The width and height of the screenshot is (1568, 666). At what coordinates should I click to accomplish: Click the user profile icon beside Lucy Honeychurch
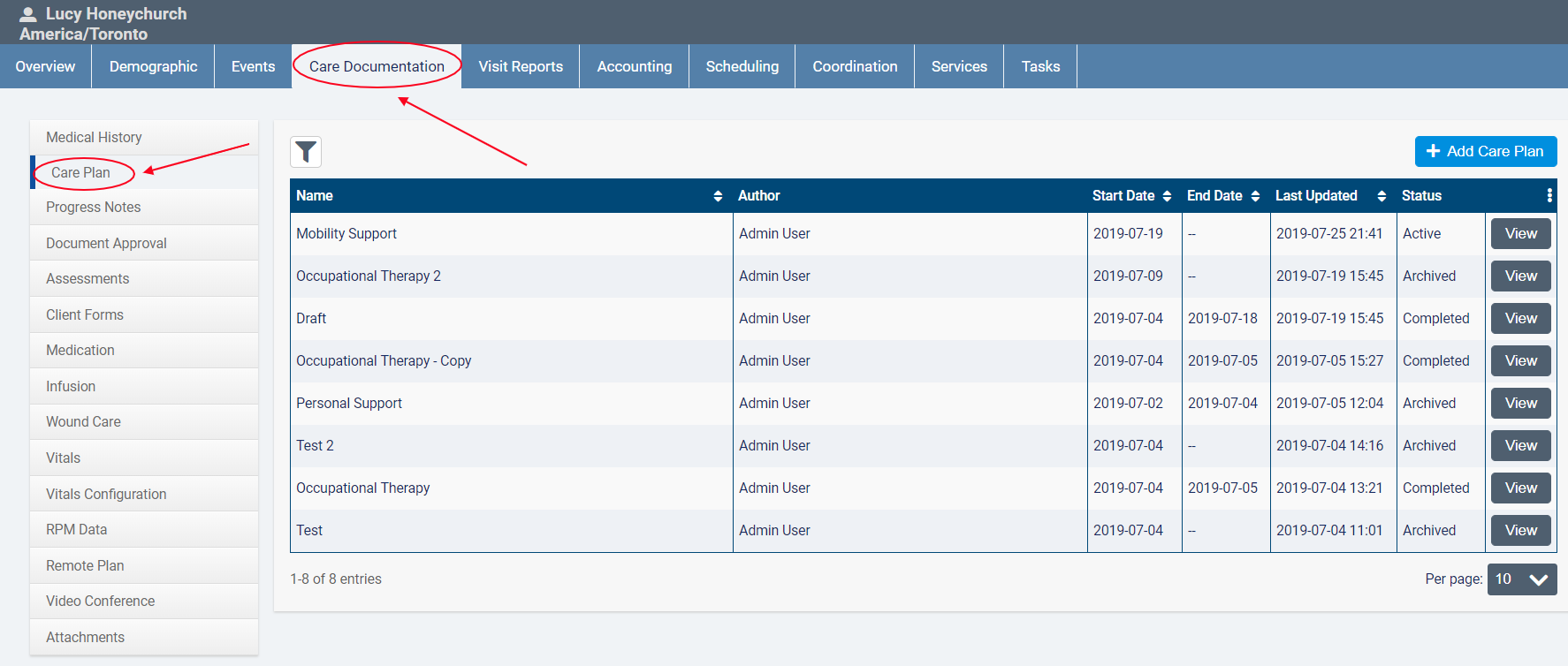pyautogui.click(x=28, y=14)
